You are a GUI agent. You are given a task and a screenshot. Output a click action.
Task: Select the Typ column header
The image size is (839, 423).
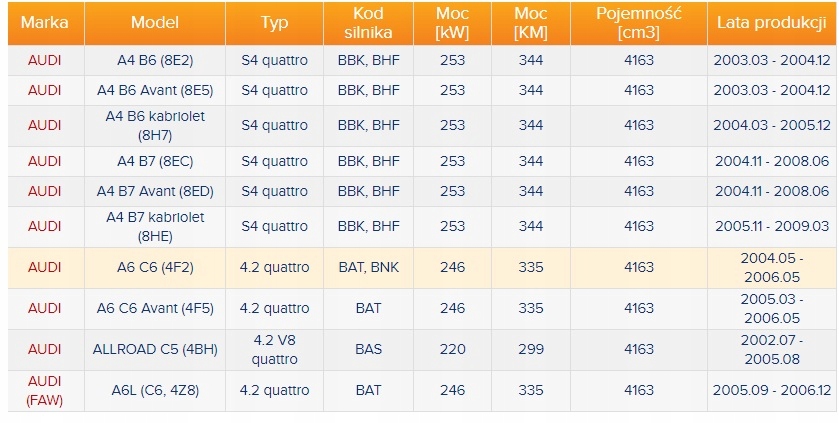(x=274, y=23)
